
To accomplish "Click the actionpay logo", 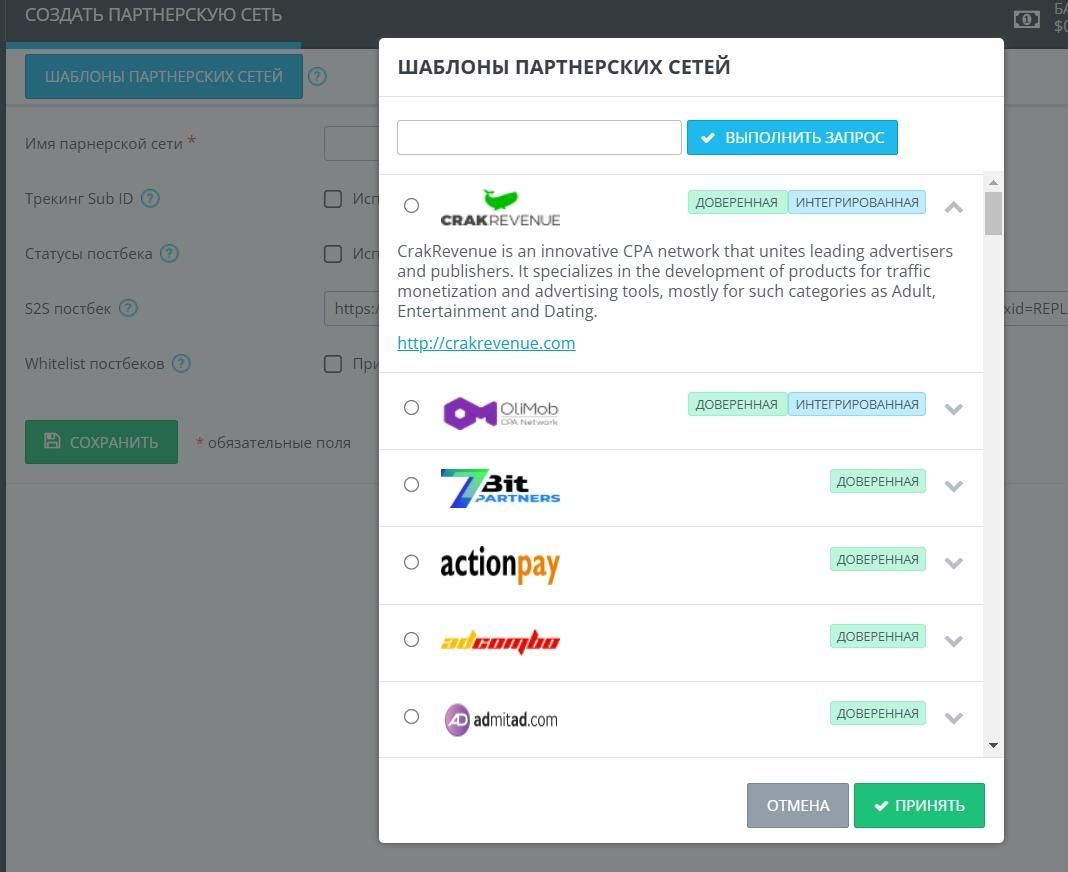I will pyautogui.click(x=500, y=564).
